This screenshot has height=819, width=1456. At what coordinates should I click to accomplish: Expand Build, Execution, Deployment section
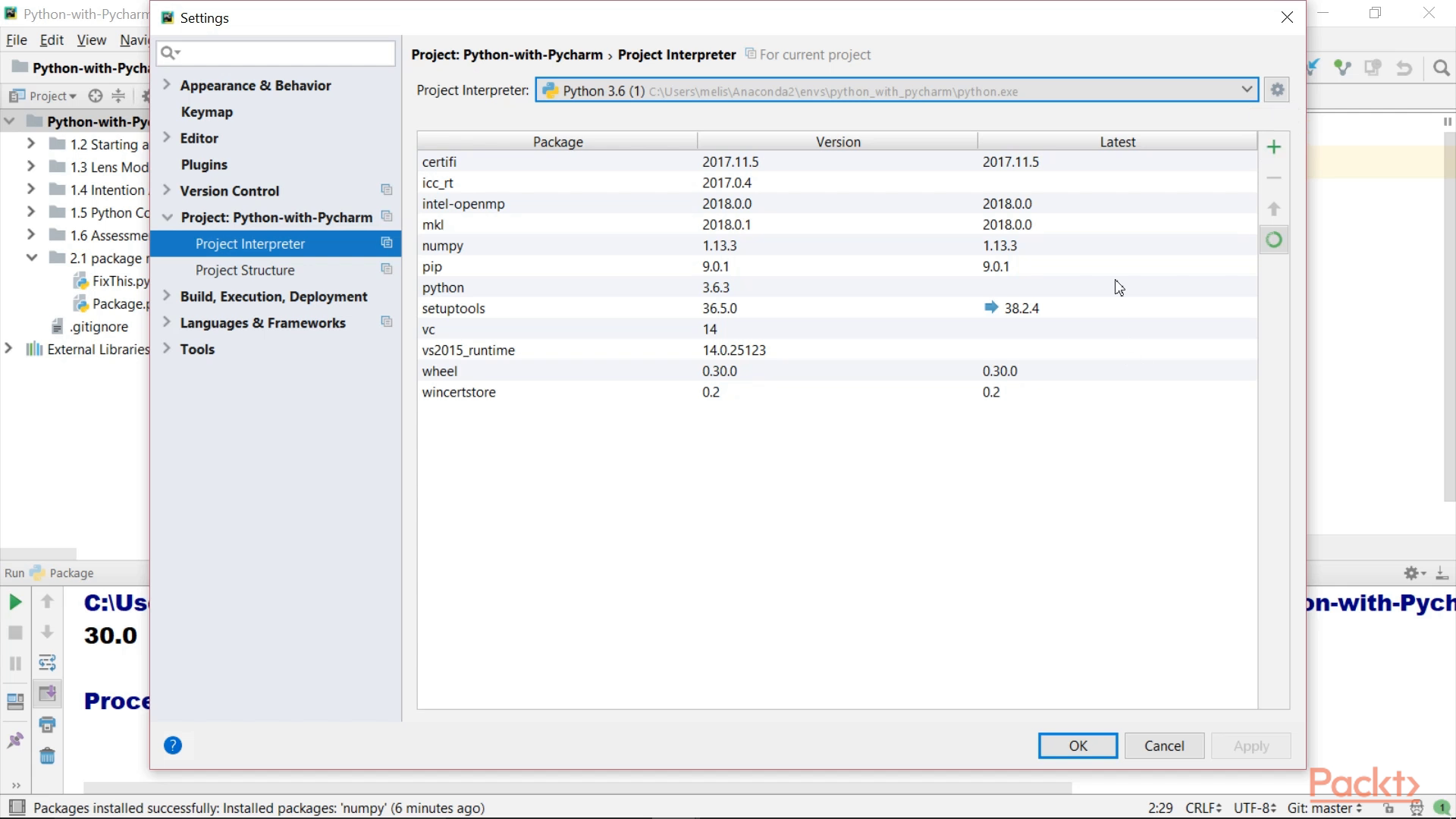tap(167, 296)
